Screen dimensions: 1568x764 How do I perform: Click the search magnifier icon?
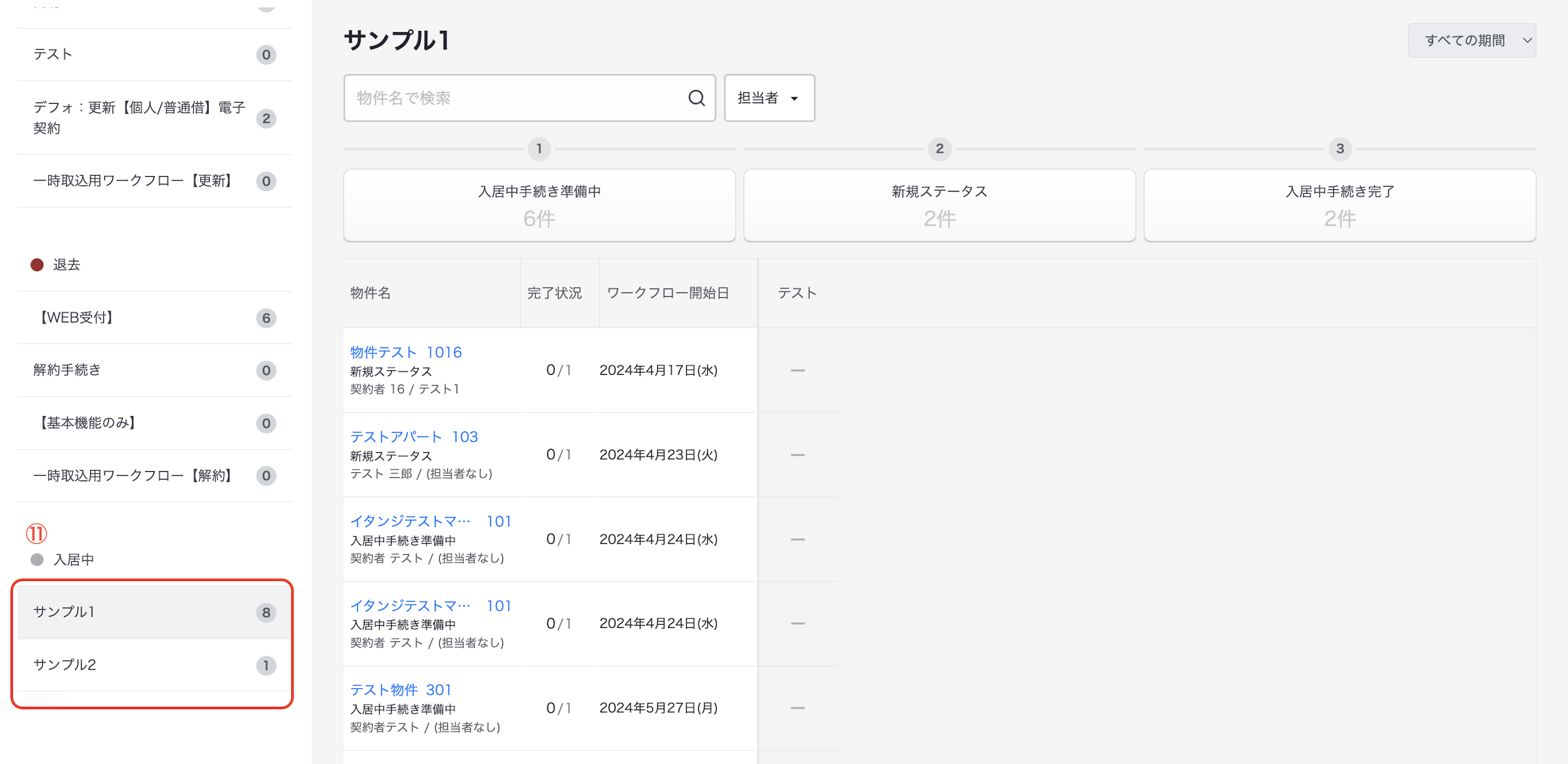coord(697,98)
